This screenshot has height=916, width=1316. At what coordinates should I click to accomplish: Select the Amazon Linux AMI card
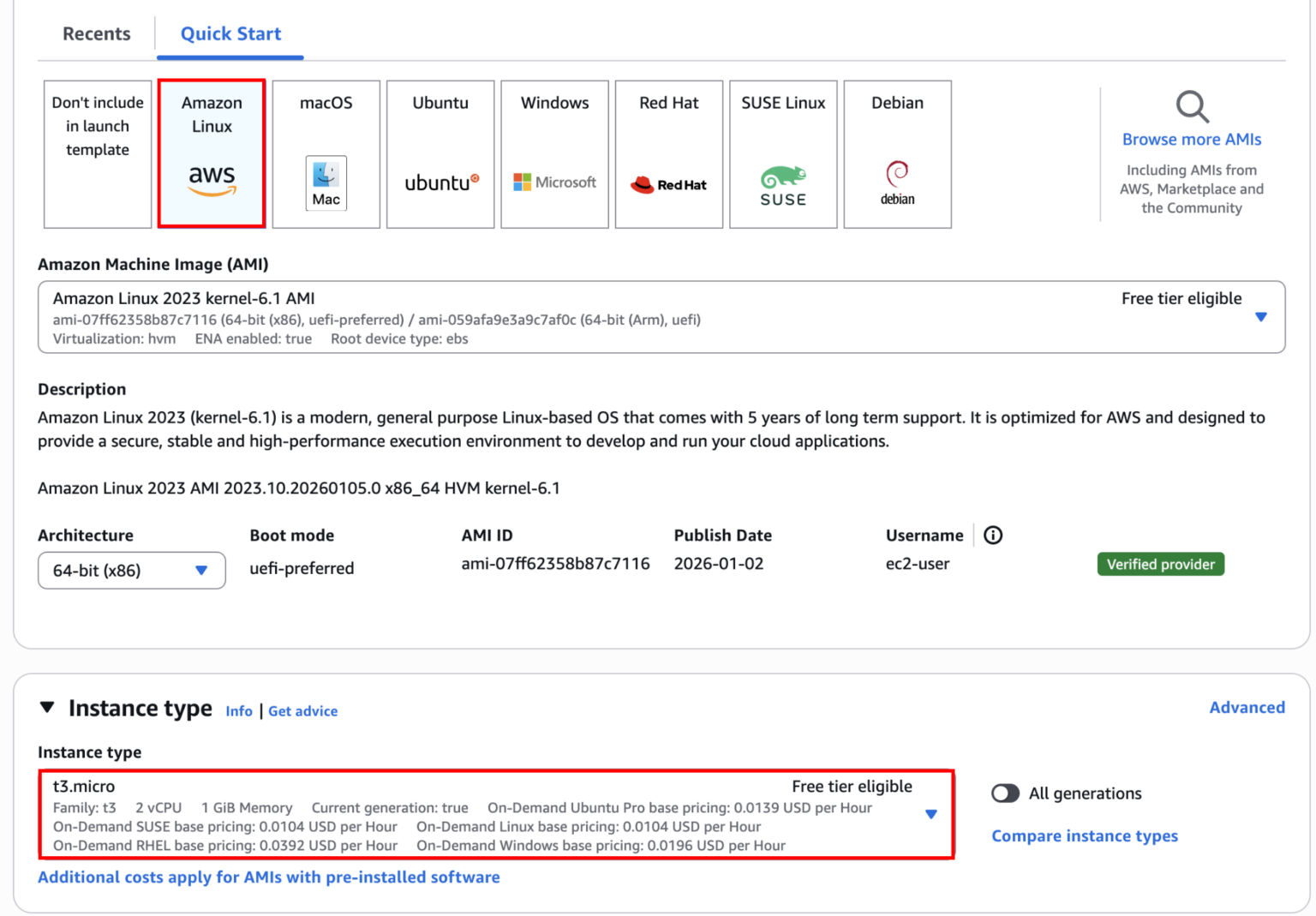coord(211,153)
